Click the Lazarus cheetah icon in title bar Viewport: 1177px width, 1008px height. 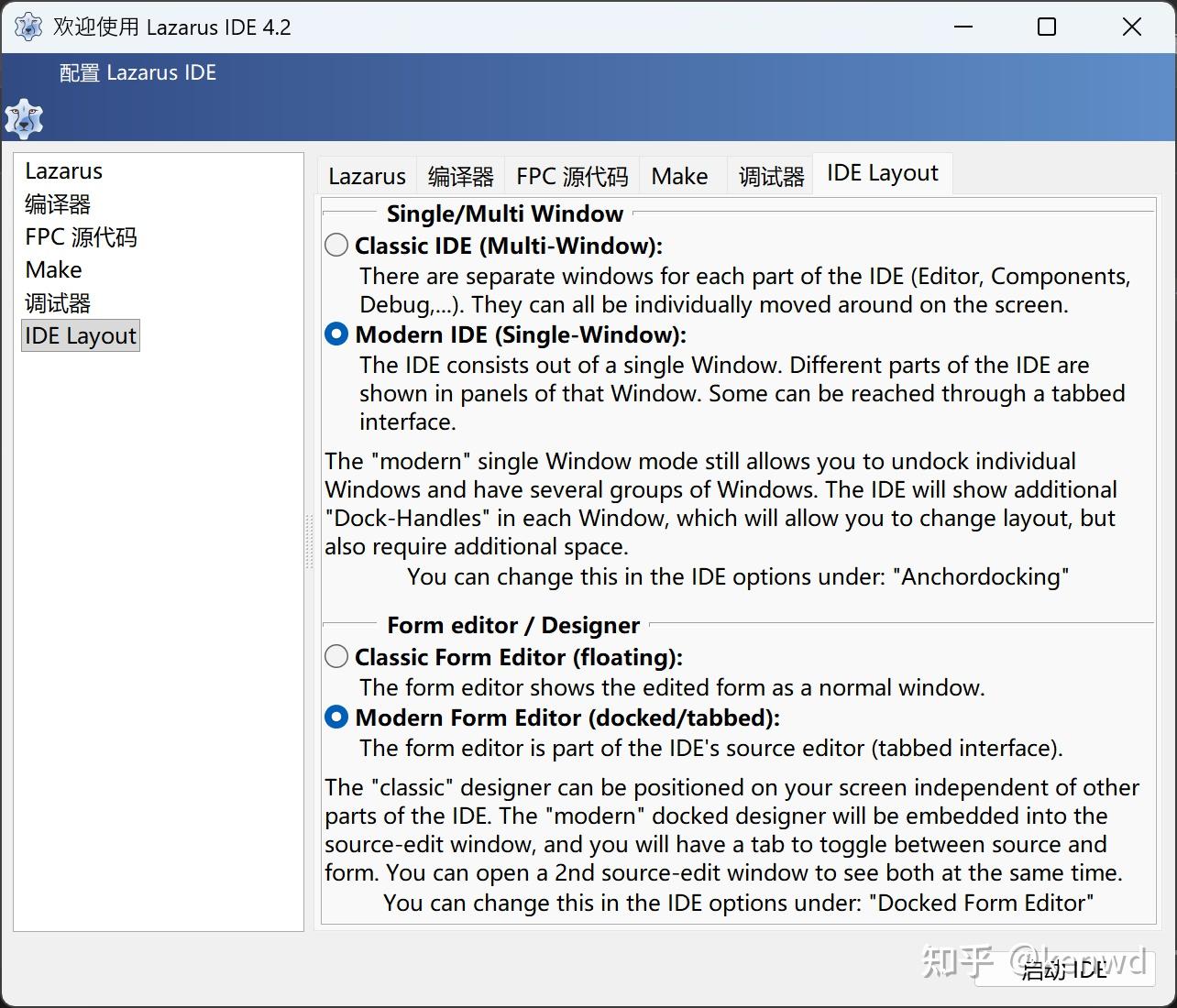click(27, 27)
